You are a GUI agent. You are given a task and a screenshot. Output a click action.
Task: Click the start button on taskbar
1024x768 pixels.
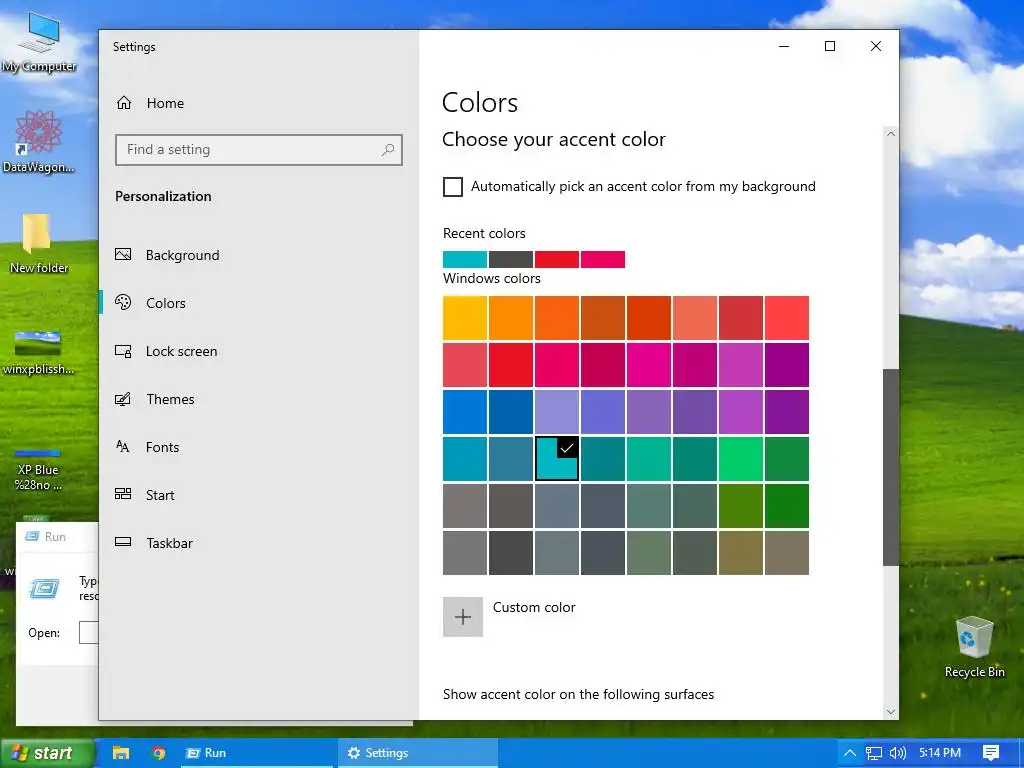(47, 753)
